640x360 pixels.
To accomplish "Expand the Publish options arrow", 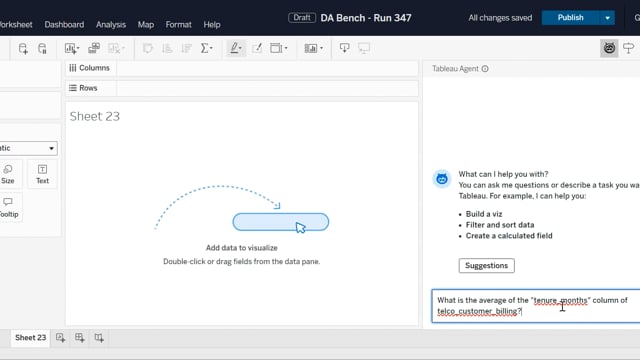I will [x=607, y=18].
